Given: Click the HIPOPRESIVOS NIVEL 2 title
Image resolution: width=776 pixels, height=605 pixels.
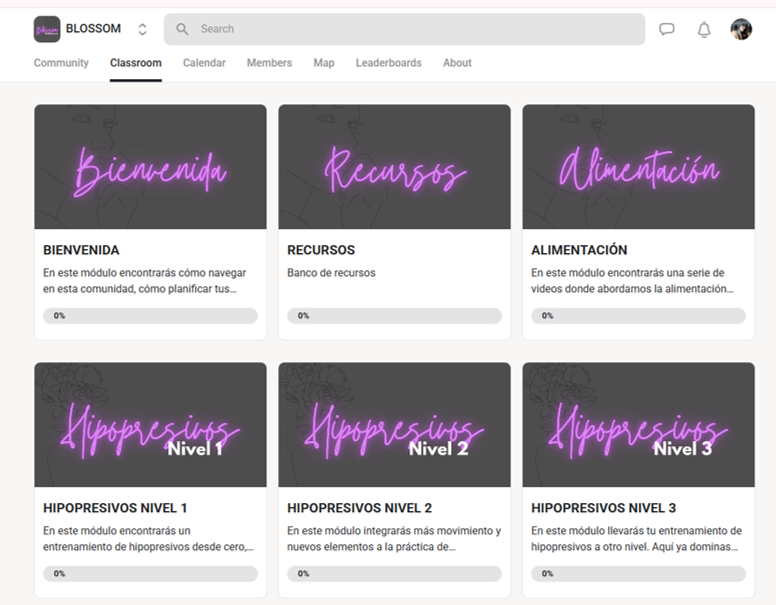Looking at the screenshot, I should point(359,508).
